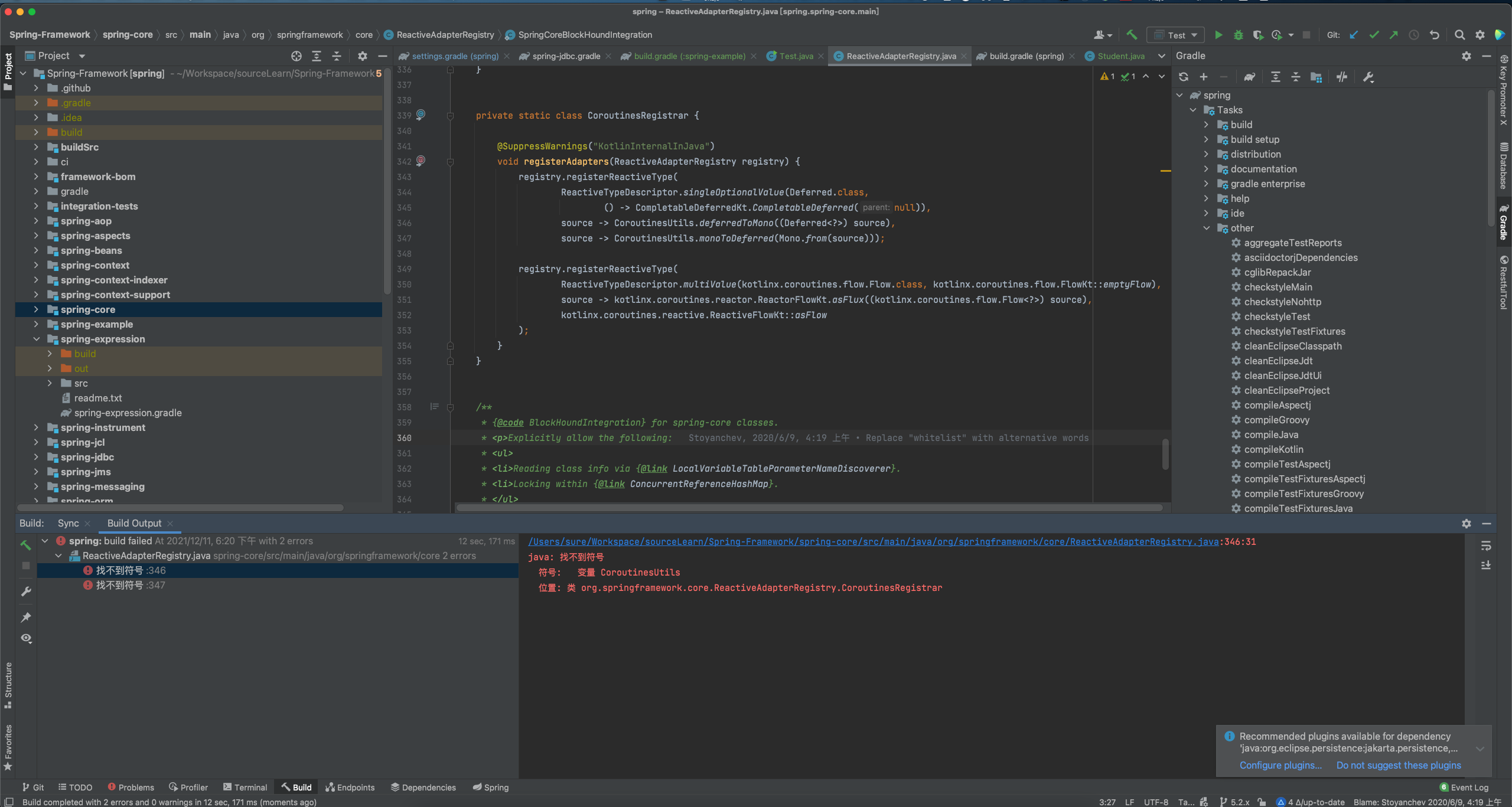
Task: Run the Test configuration with the green play icon
Action: (x=1218, y=35)
